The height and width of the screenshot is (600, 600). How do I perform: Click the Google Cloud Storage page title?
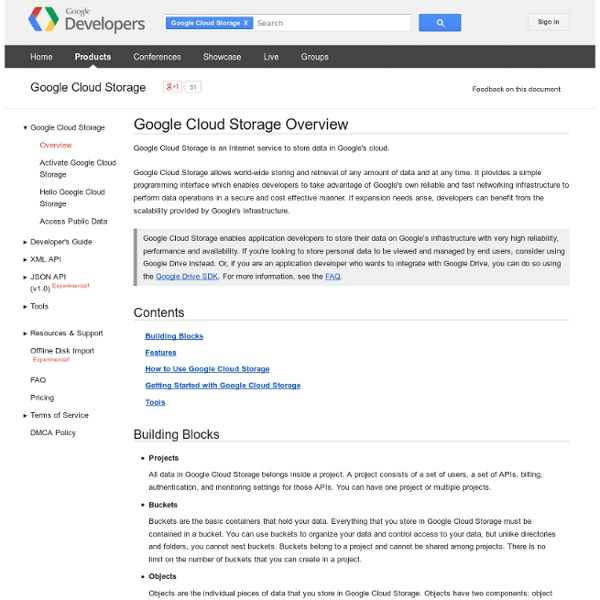(x=88, y=87)
